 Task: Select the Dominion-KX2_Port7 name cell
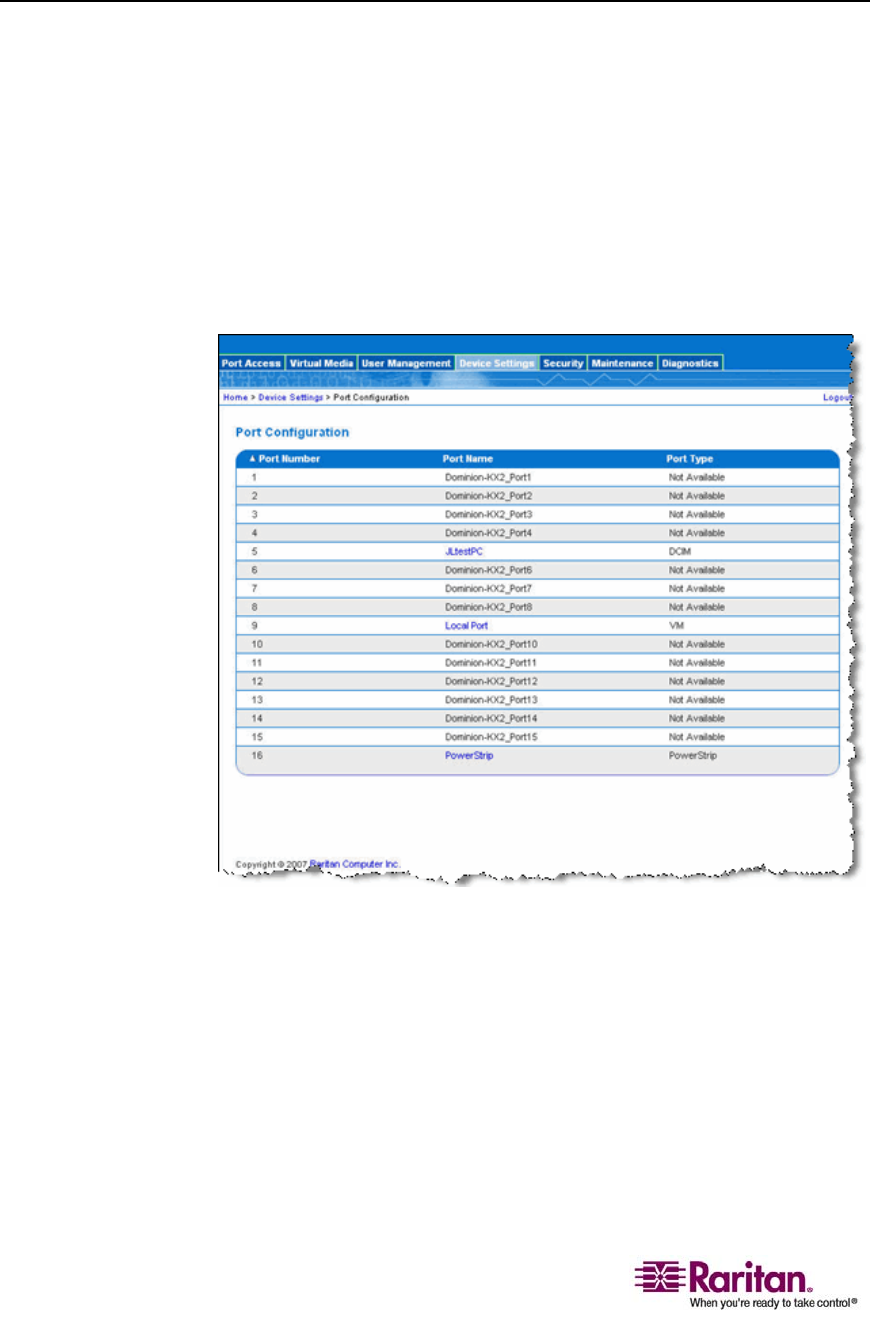488,588
